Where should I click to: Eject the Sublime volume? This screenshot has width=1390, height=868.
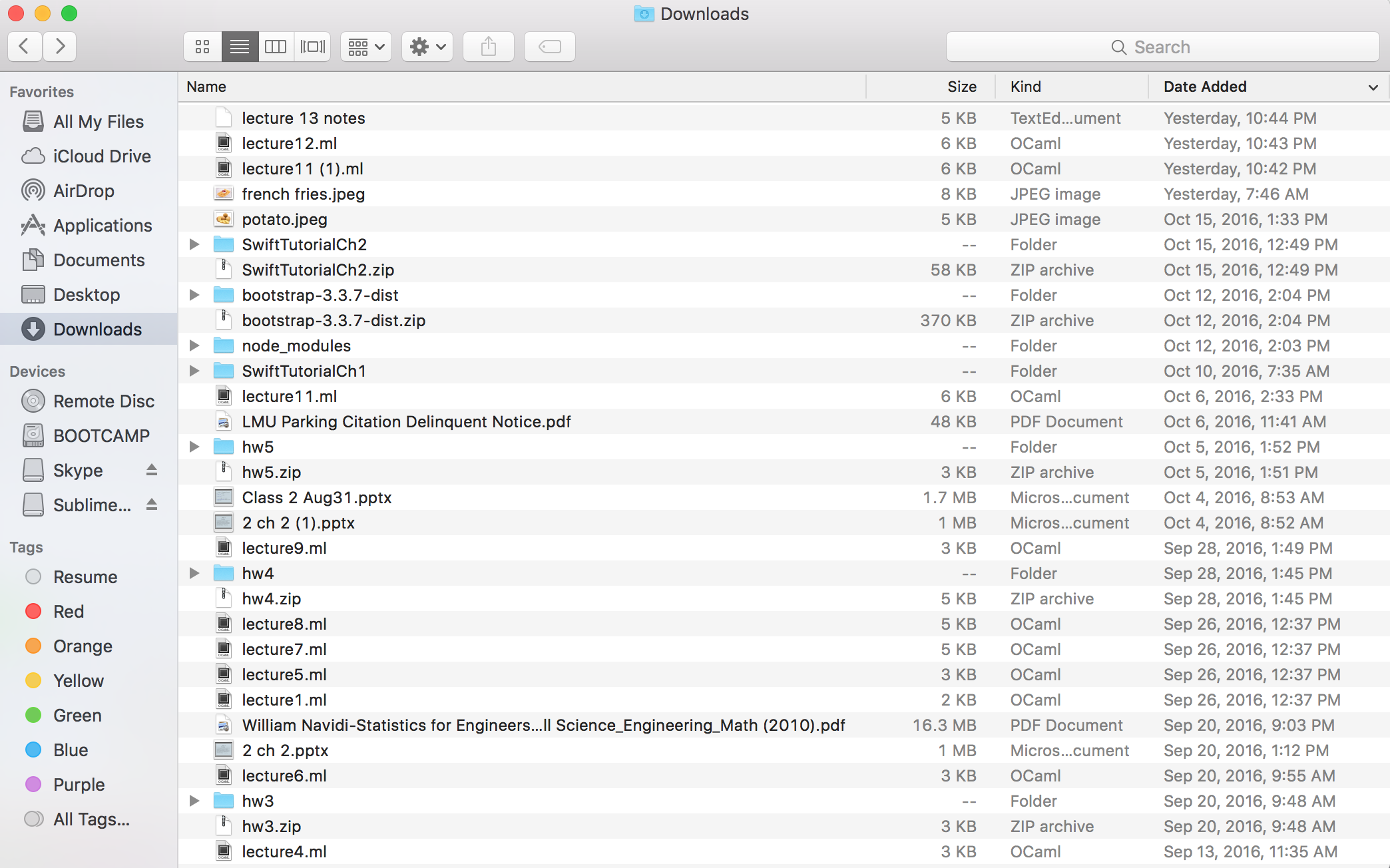(x=152, y=505)
